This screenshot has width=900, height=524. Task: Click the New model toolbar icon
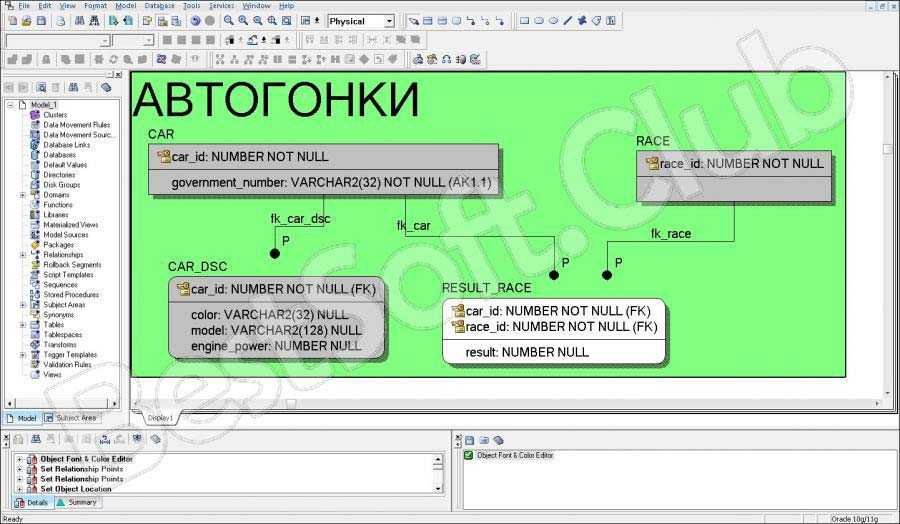[x=12, y=21]
